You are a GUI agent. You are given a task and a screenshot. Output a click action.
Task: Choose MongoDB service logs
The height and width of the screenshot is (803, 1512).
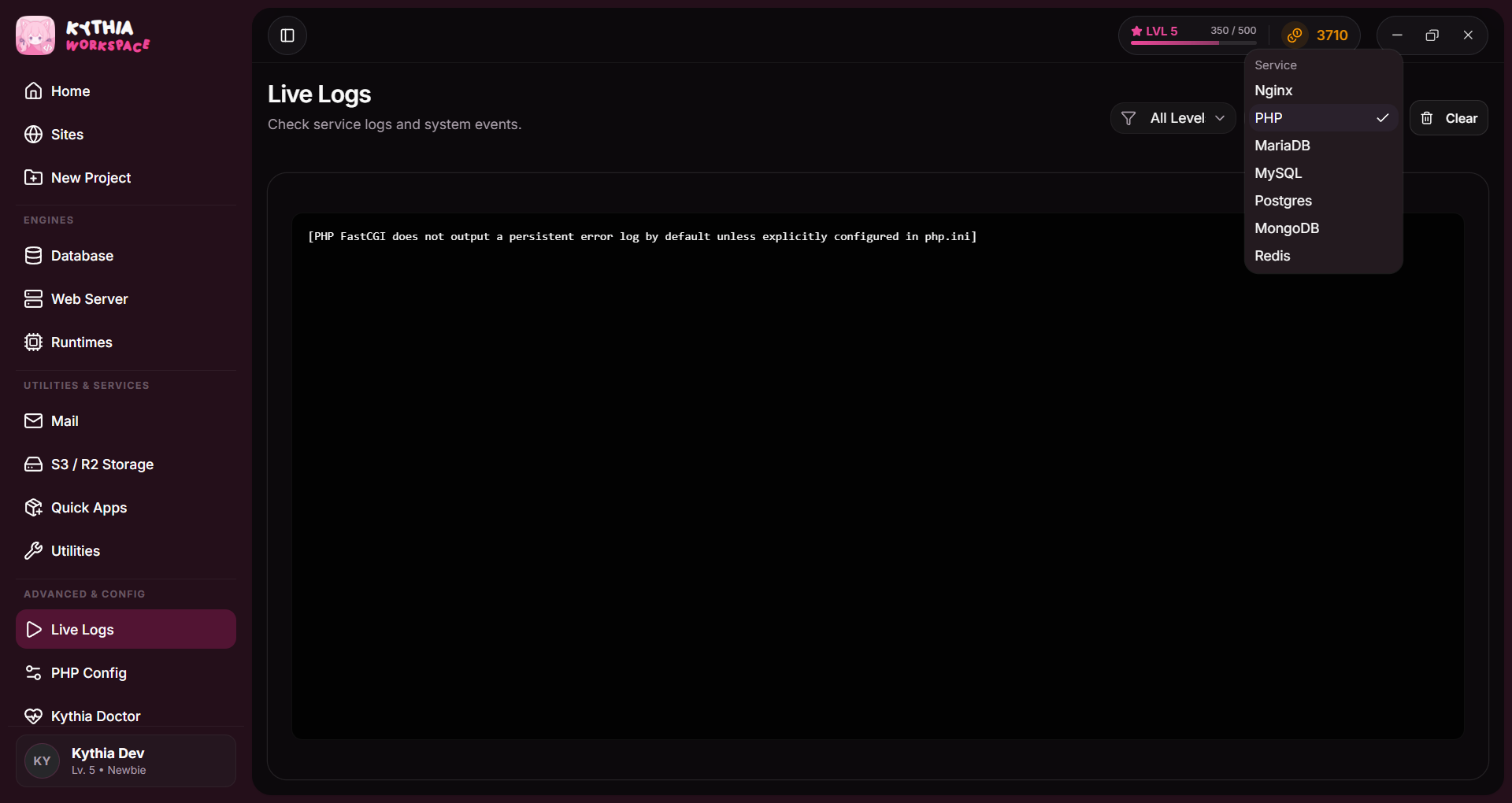tap(1323, 228)
